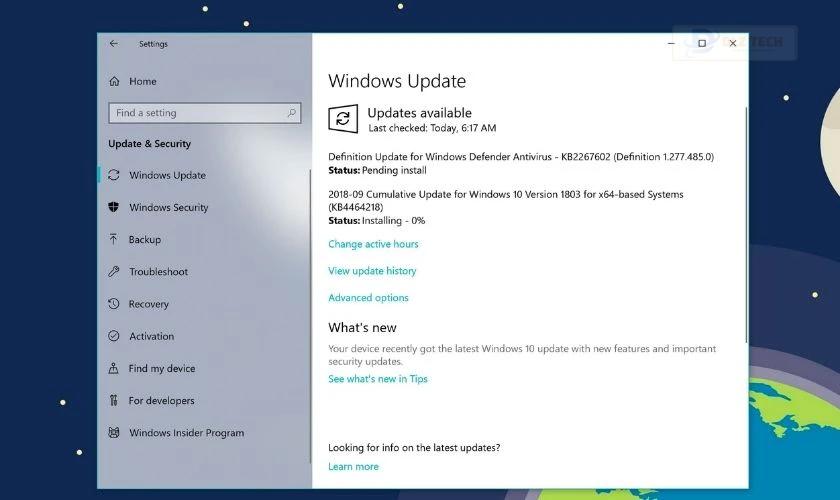Click the Find my device person icon
The width and height of the screenshot is (840, 500).
click(x=113, y=368)
